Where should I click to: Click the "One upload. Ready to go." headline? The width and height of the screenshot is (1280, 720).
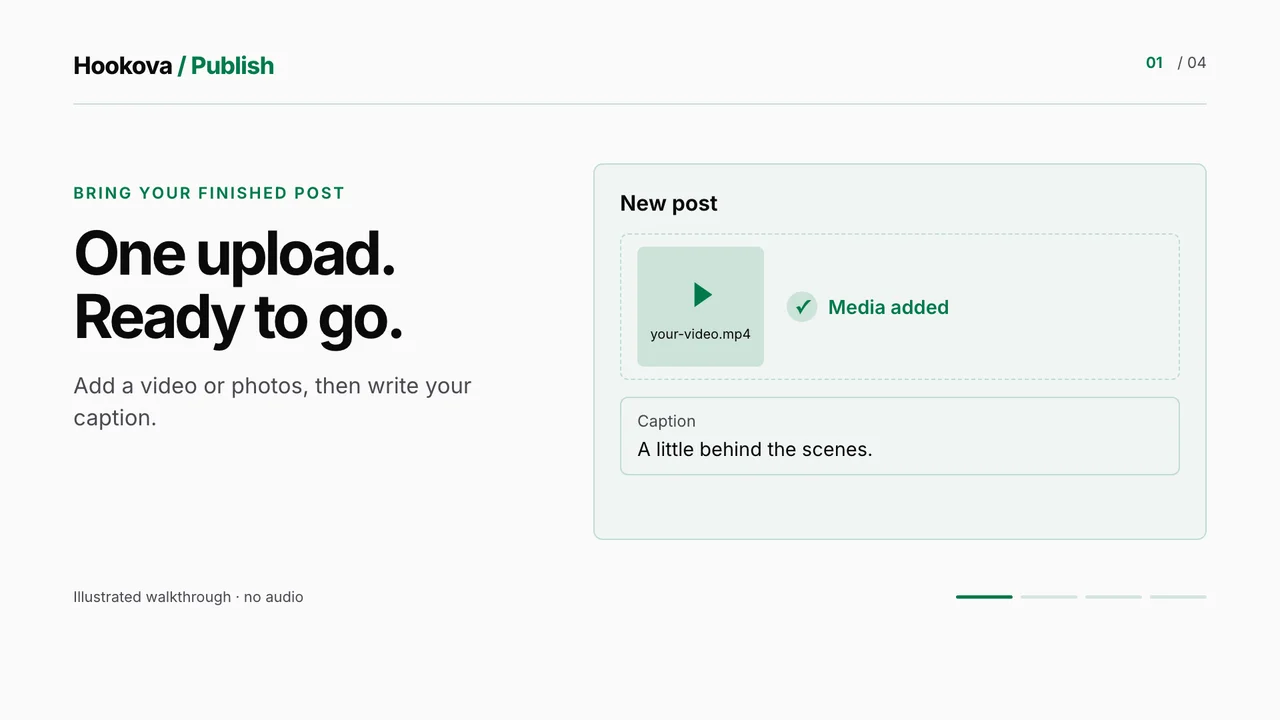238,286
